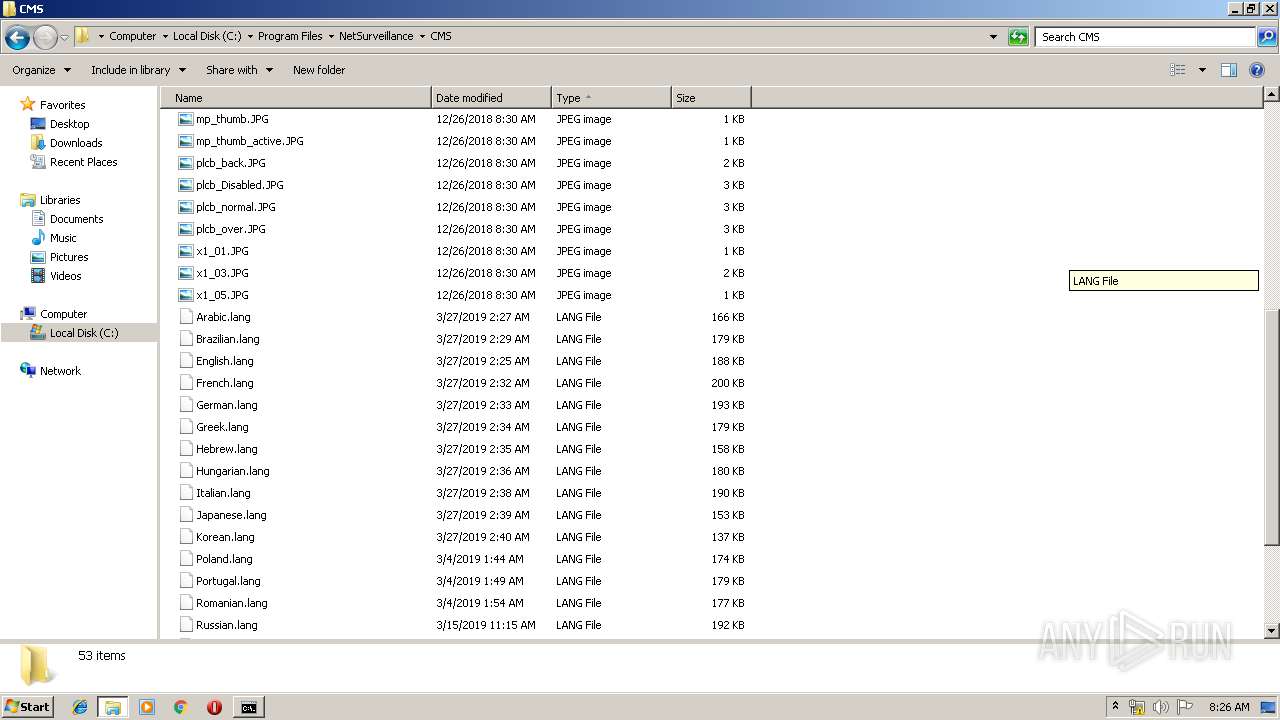The width and height of the screenshot is (1280, 720).
Task: Open the Share with dropdown
Action: point(239,70)
